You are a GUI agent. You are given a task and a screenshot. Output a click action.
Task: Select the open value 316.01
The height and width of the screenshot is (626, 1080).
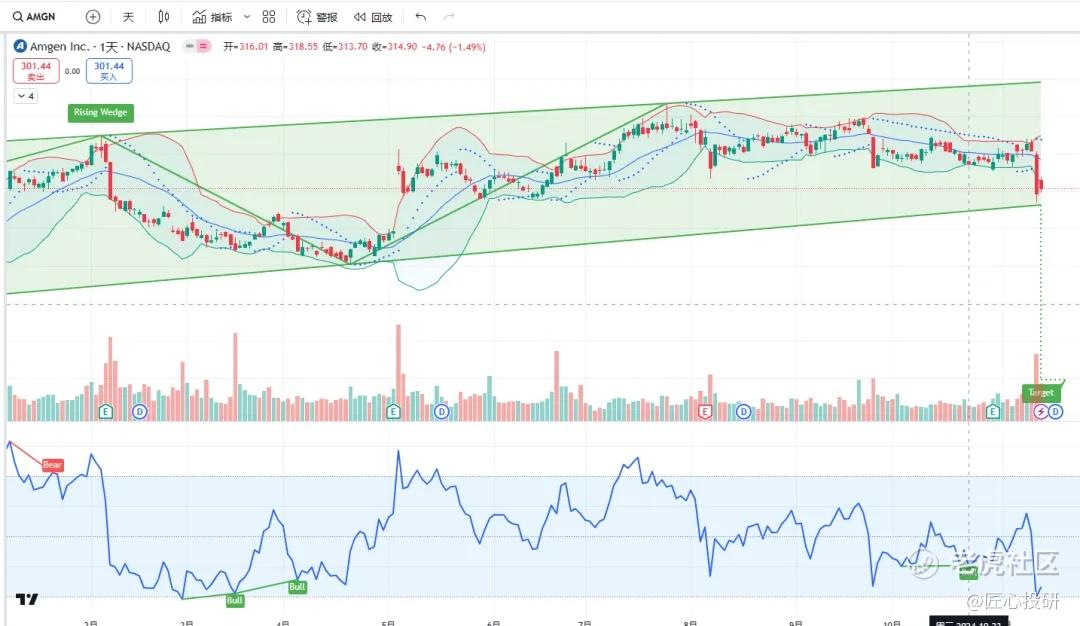click(x=253, y=47)
